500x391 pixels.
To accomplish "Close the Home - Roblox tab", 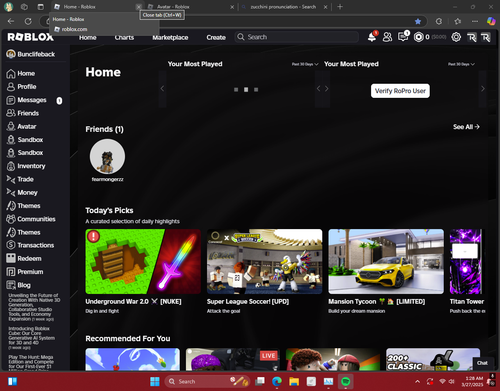I will [x=138, y=7].
